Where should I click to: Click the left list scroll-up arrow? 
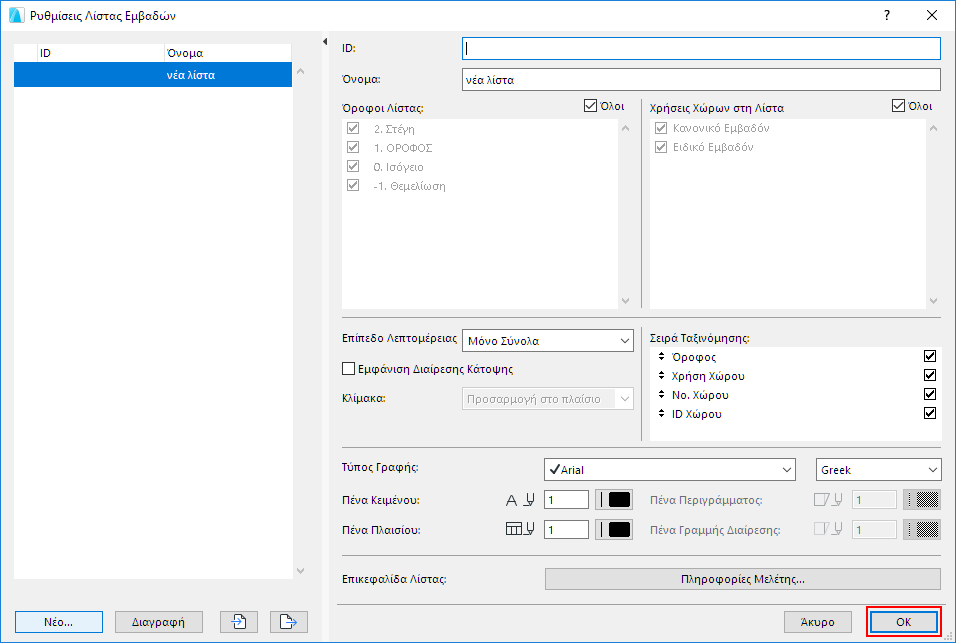tap(300, 71)
